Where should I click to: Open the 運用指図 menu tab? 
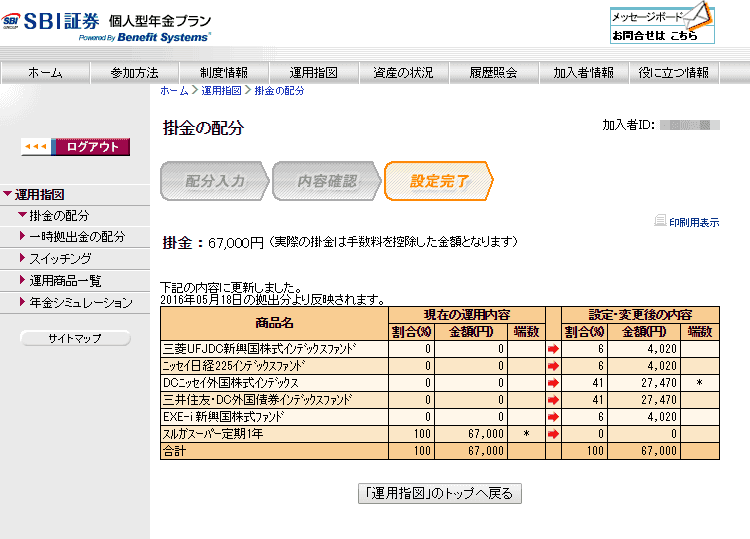314,73
